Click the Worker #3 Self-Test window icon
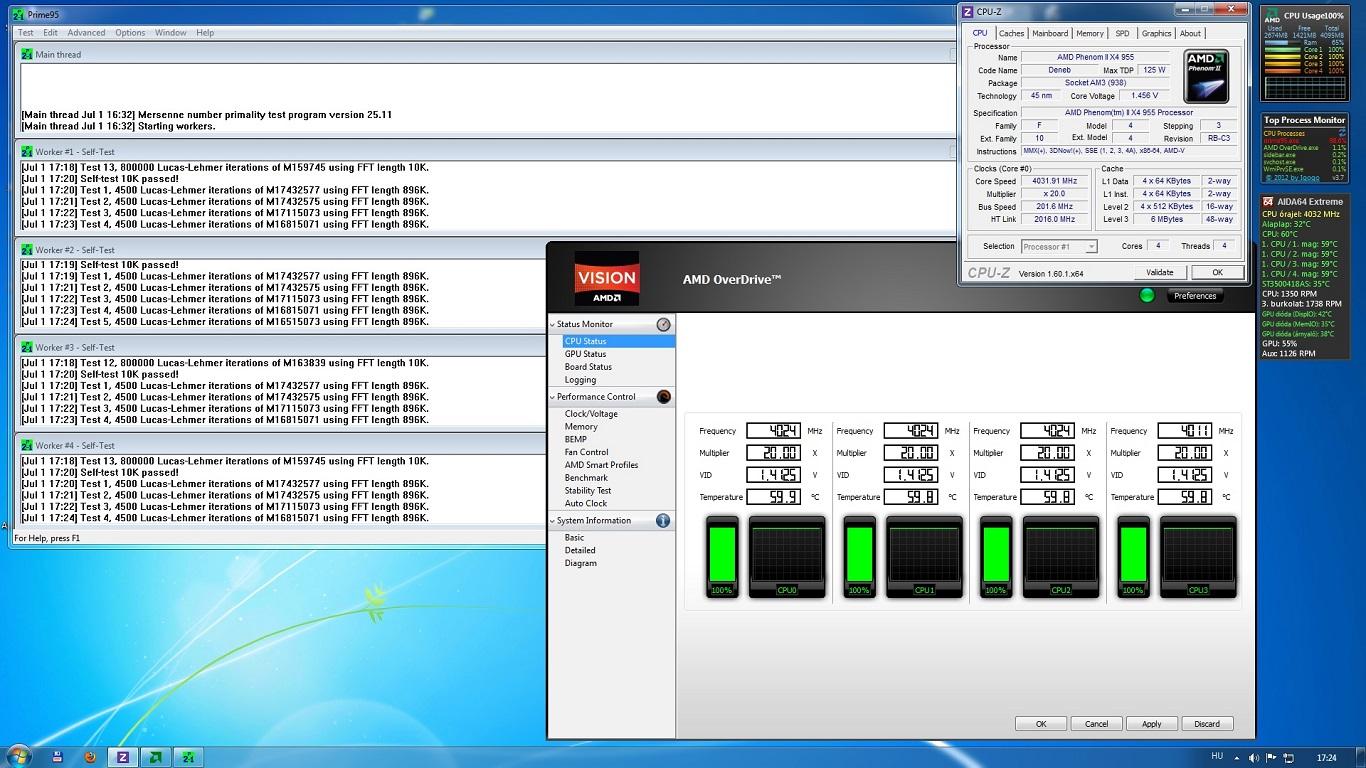 pyautogui.click(x=27, y=348)
